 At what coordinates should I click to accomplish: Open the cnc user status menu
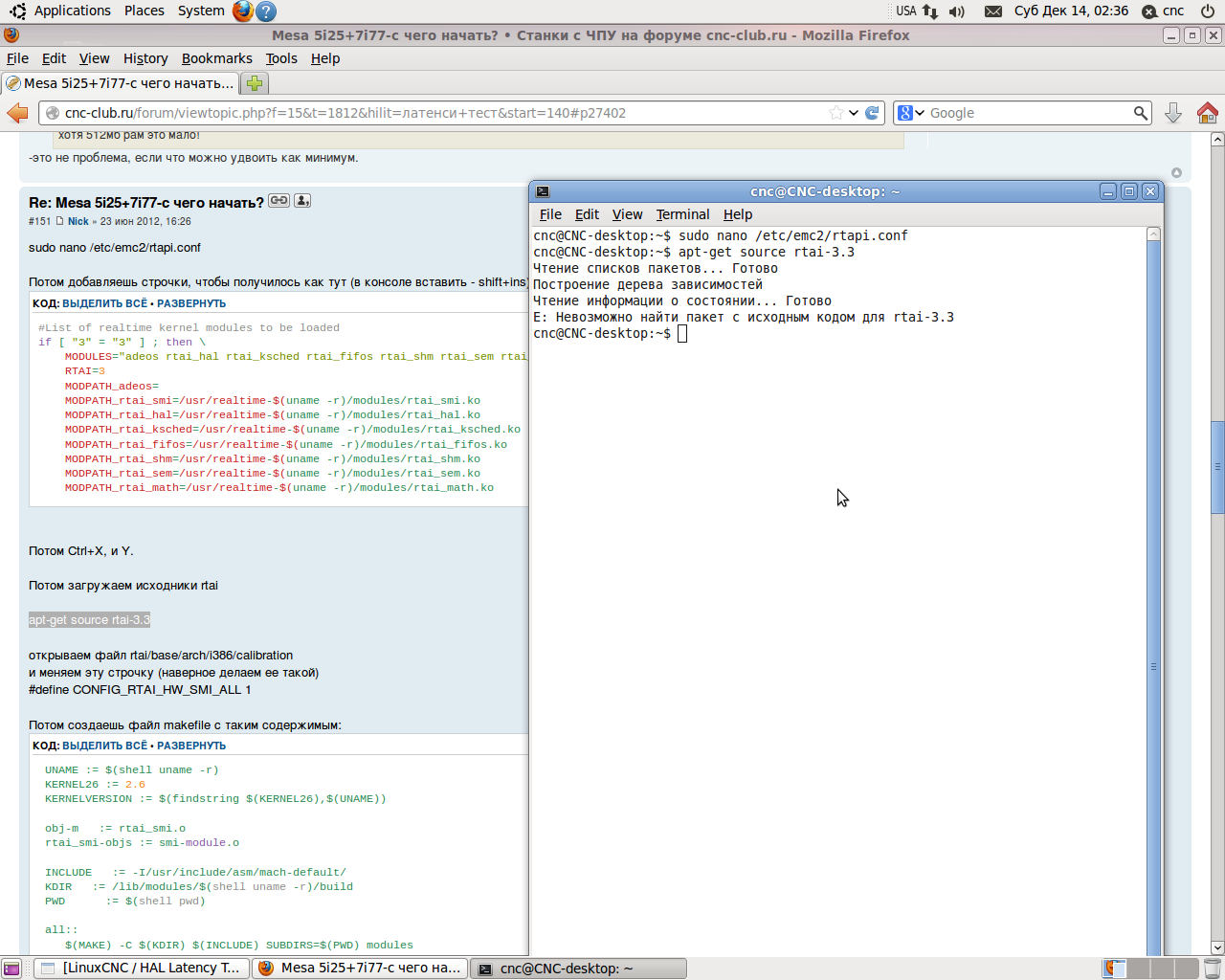pyautogui.click(x=1163, y=11)
